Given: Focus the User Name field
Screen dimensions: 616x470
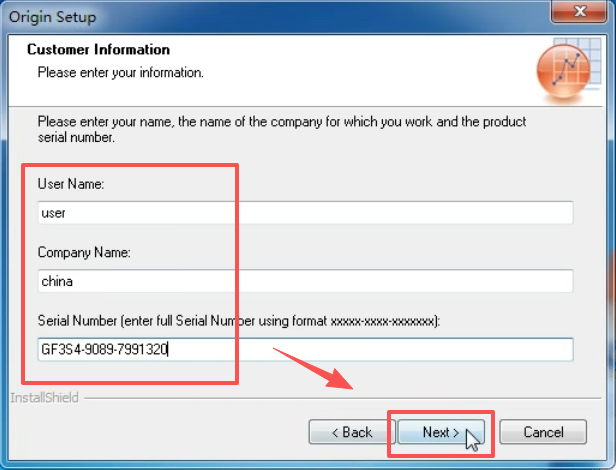Looking at the screenshot, I should tap(305, 213).
